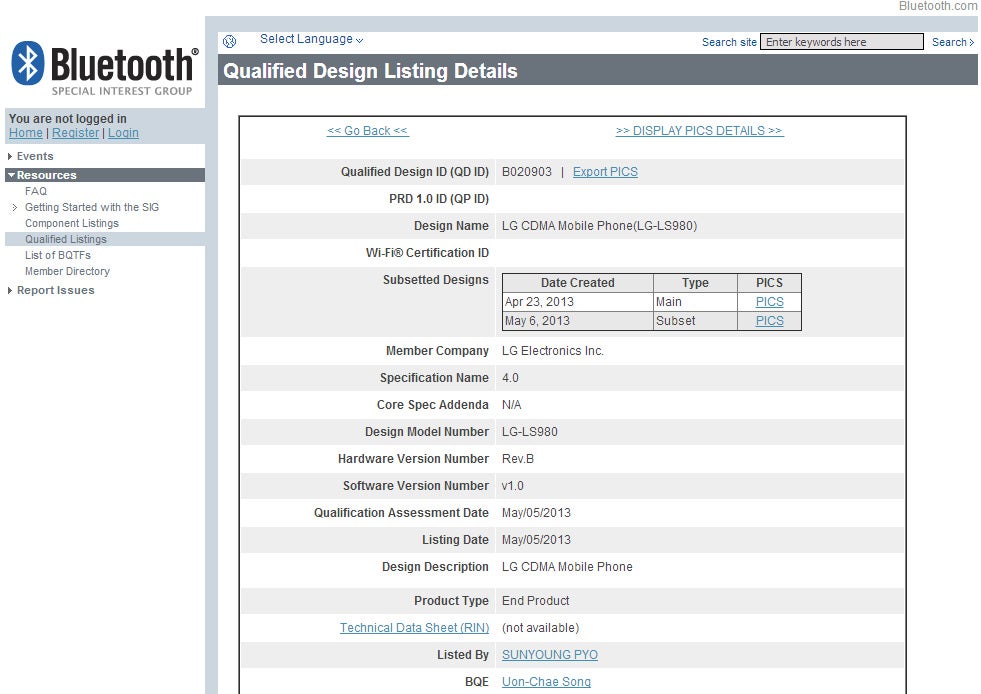The image size is (981, 694).
Task: Open Uon-Chae Song BQE link
Action: [546, 681]
